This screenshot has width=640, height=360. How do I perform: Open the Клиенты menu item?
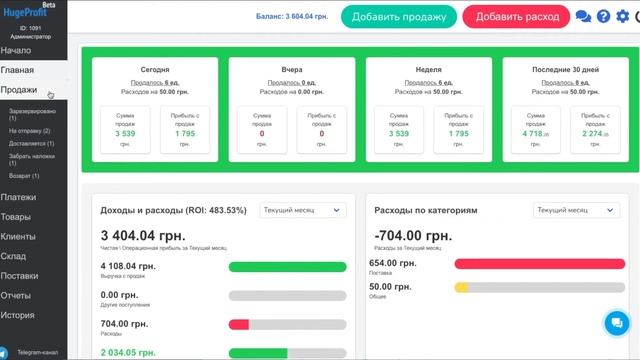18,236
